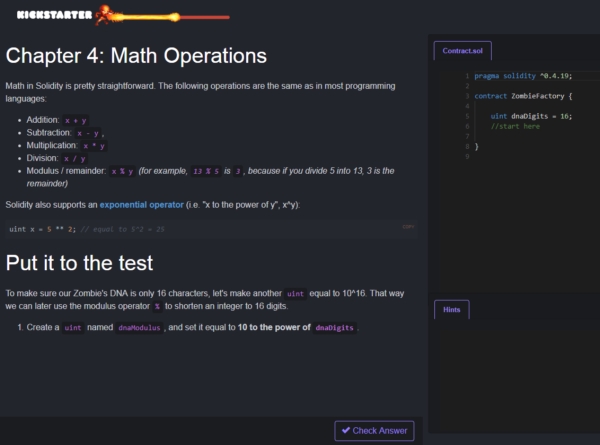Click the //start here comment line in editor
This screenshot has height=445, width=600.
pyautogui.click(x=515, y=126)
